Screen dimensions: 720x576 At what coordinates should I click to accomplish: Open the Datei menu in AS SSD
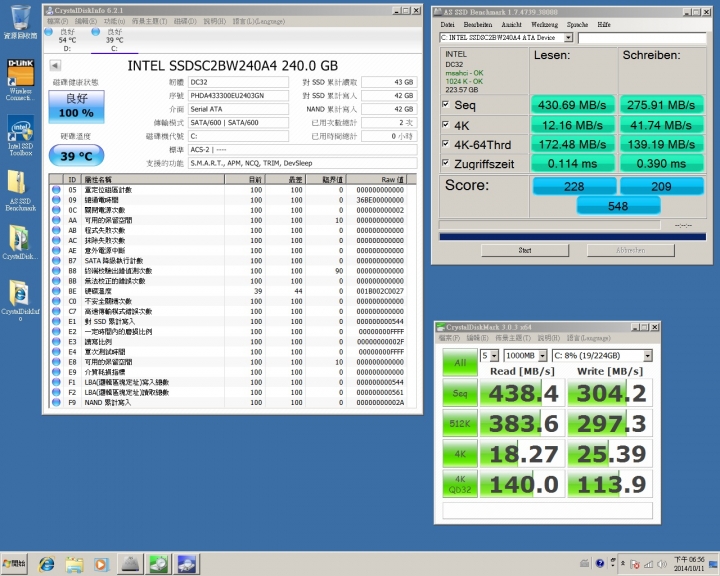click(447, 24)
